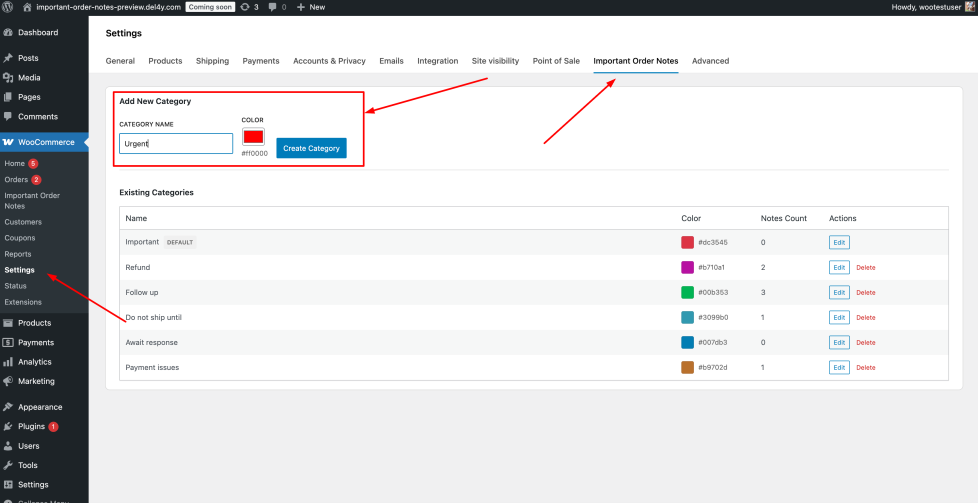This screenshot has width=978, height=503.
Task: Click the Analytics sidebar icon
Action: tap(8, 362)
